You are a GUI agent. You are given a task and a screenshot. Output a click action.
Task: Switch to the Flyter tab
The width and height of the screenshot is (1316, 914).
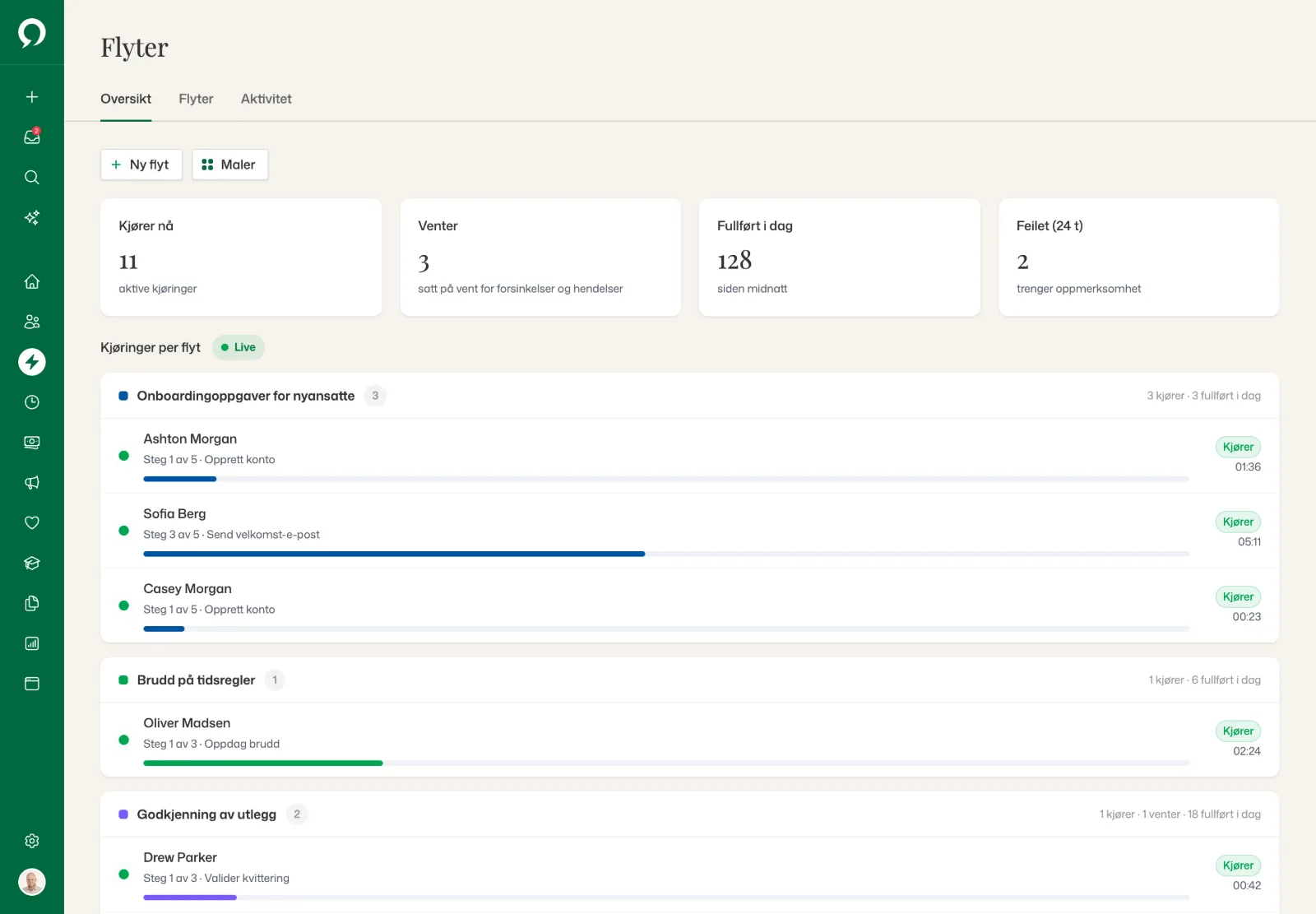[x=196, y=99]
